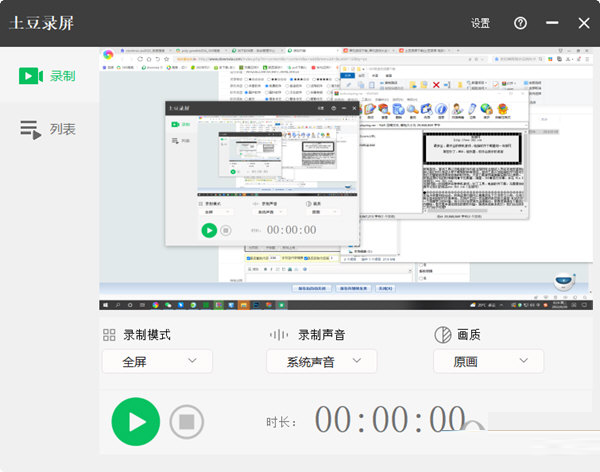600x472 pixels.
Task: Open 设置 settings
Action: pyautogui.click(x=480, y=23)
